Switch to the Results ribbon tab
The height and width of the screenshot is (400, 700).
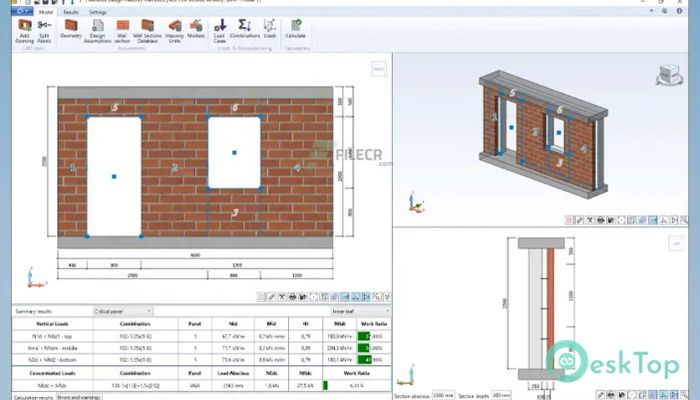coord(71,12)
